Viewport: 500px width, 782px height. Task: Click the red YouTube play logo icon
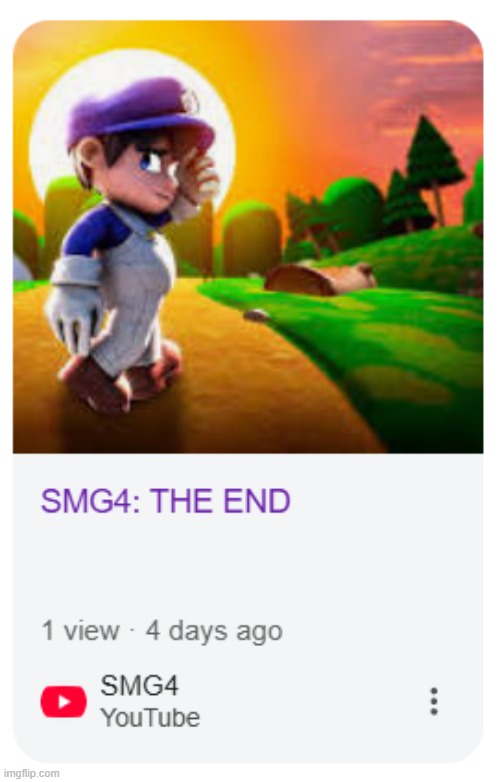pos(63,702)
